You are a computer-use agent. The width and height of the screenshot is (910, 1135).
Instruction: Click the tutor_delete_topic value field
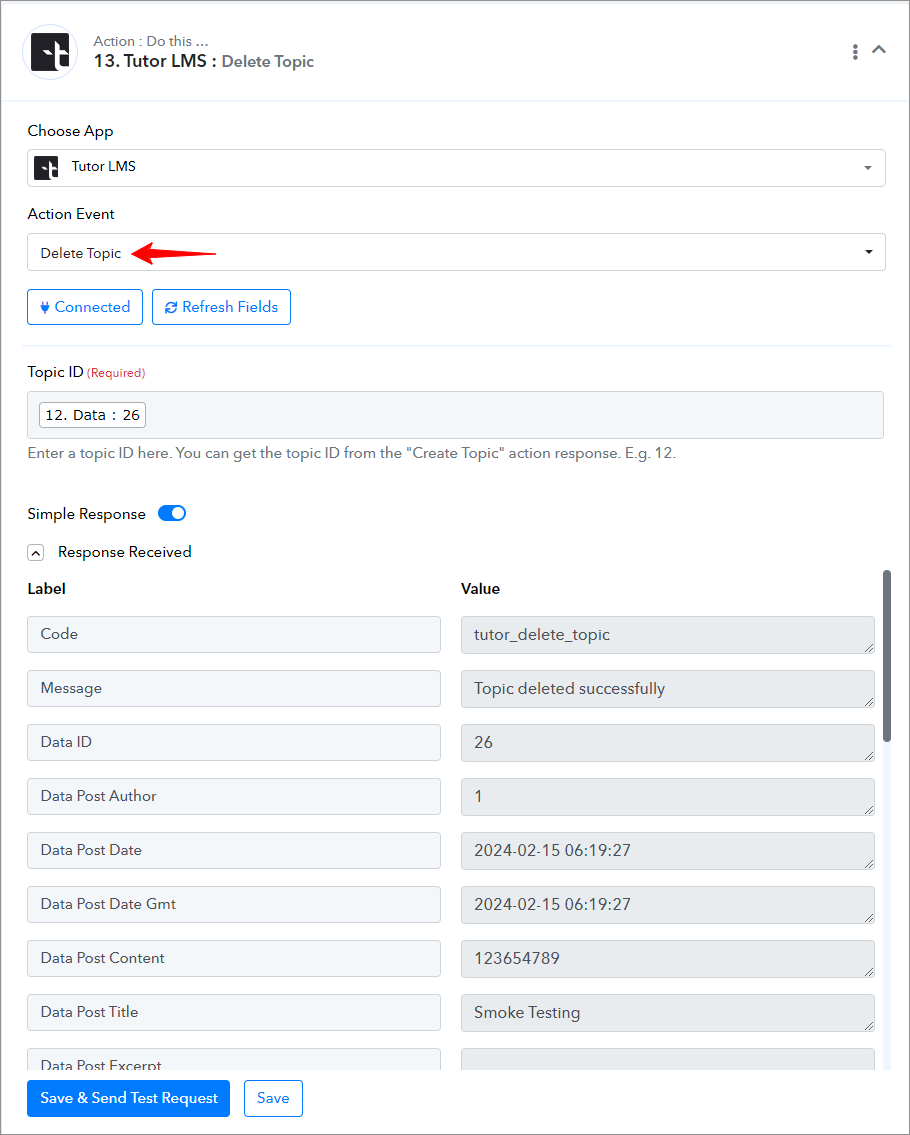point(667,635)
